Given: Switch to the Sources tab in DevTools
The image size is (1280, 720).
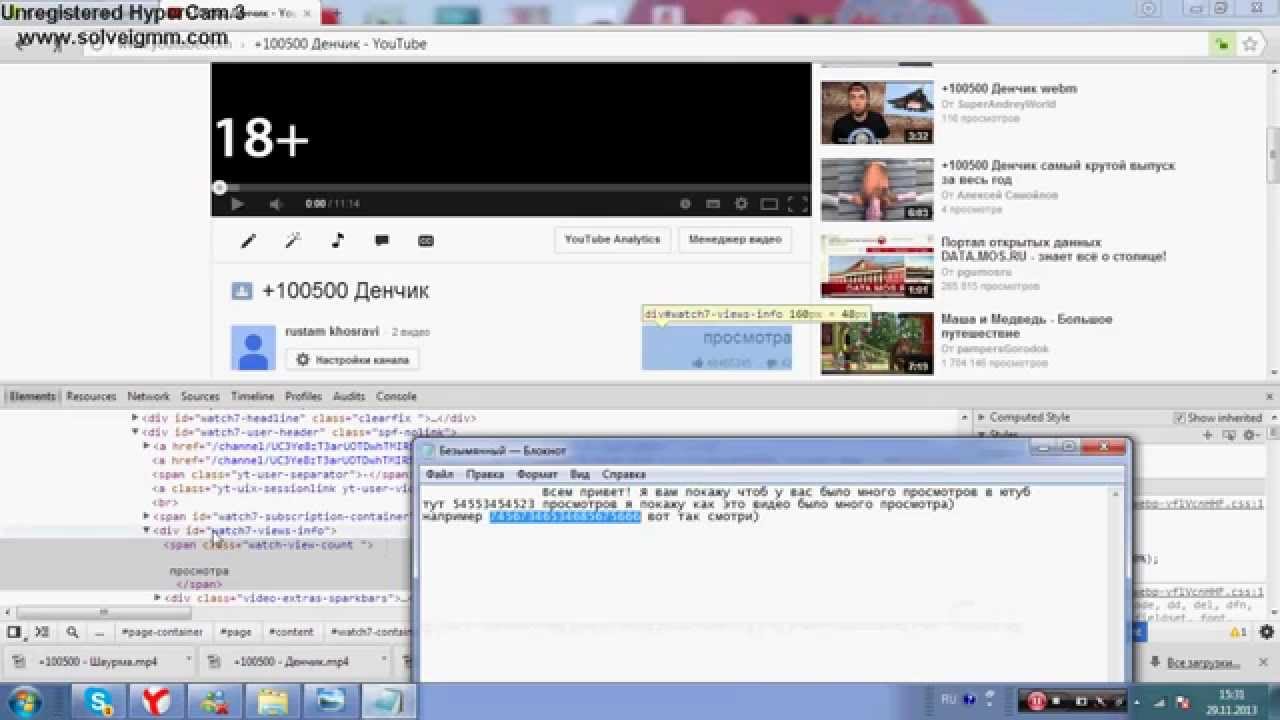Looking at the screenshot, I should click(x=200, y=396).
